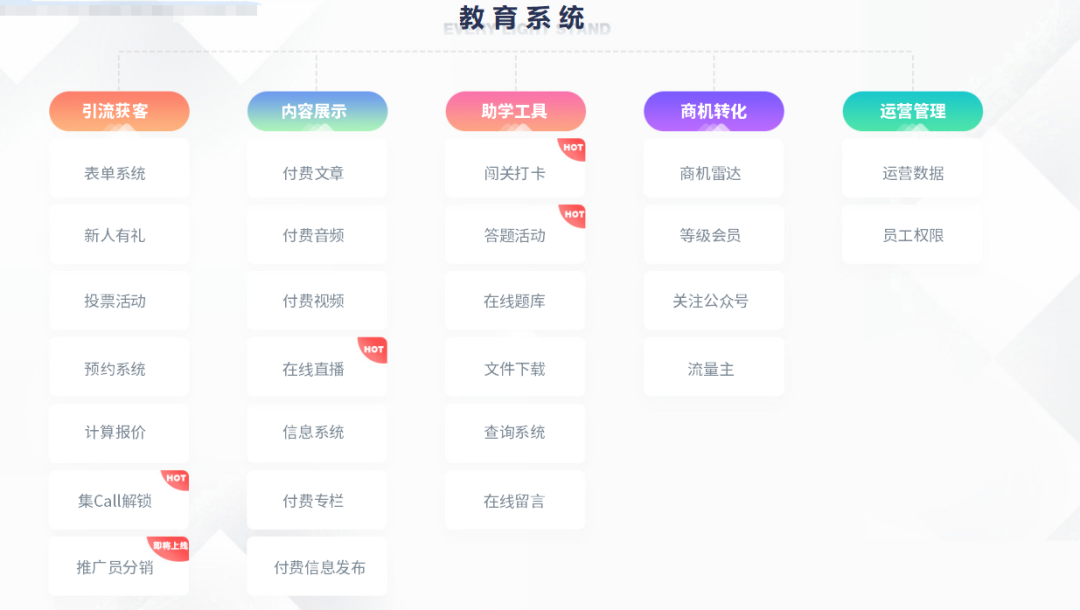Select the 商机转化 category pill
The image size is (1080, 610).
pyautogui.click(x=713, y=111)
